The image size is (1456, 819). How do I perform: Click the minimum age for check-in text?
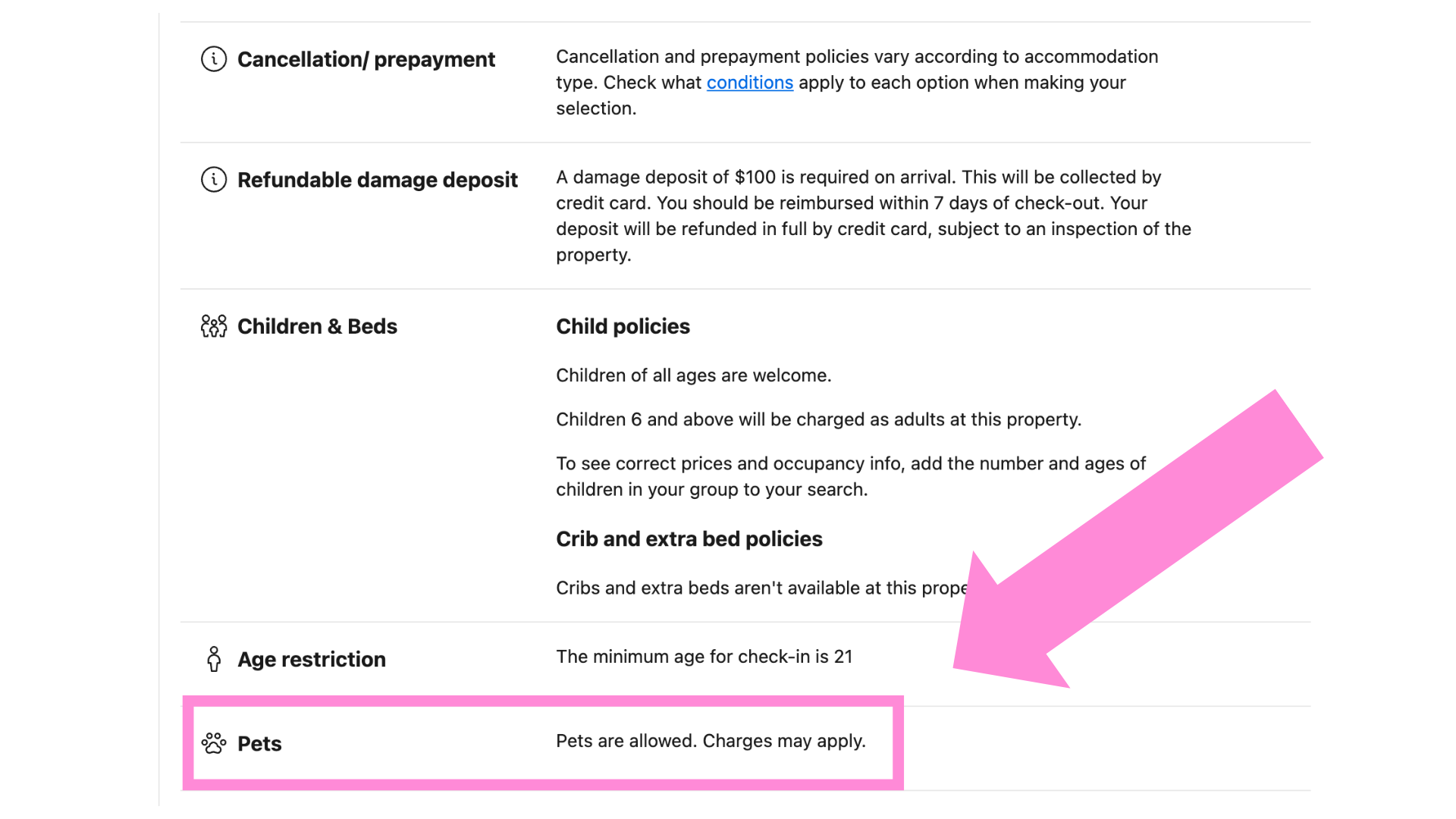[704, 657]
